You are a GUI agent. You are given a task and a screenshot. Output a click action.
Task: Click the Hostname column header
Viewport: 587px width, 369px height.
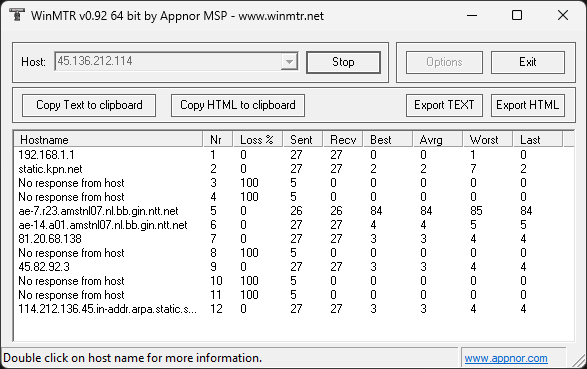(x=109, y=140)
